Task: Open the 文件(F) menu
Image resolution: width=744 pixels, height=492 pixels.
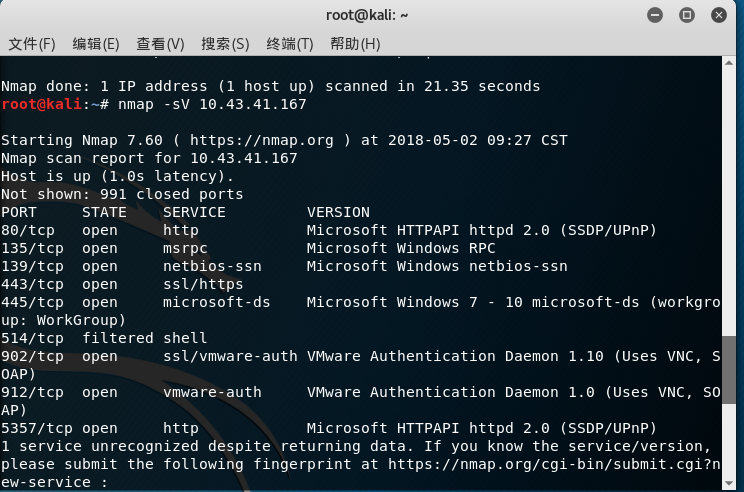Action: pyautogui.click(x=32, y=44)
